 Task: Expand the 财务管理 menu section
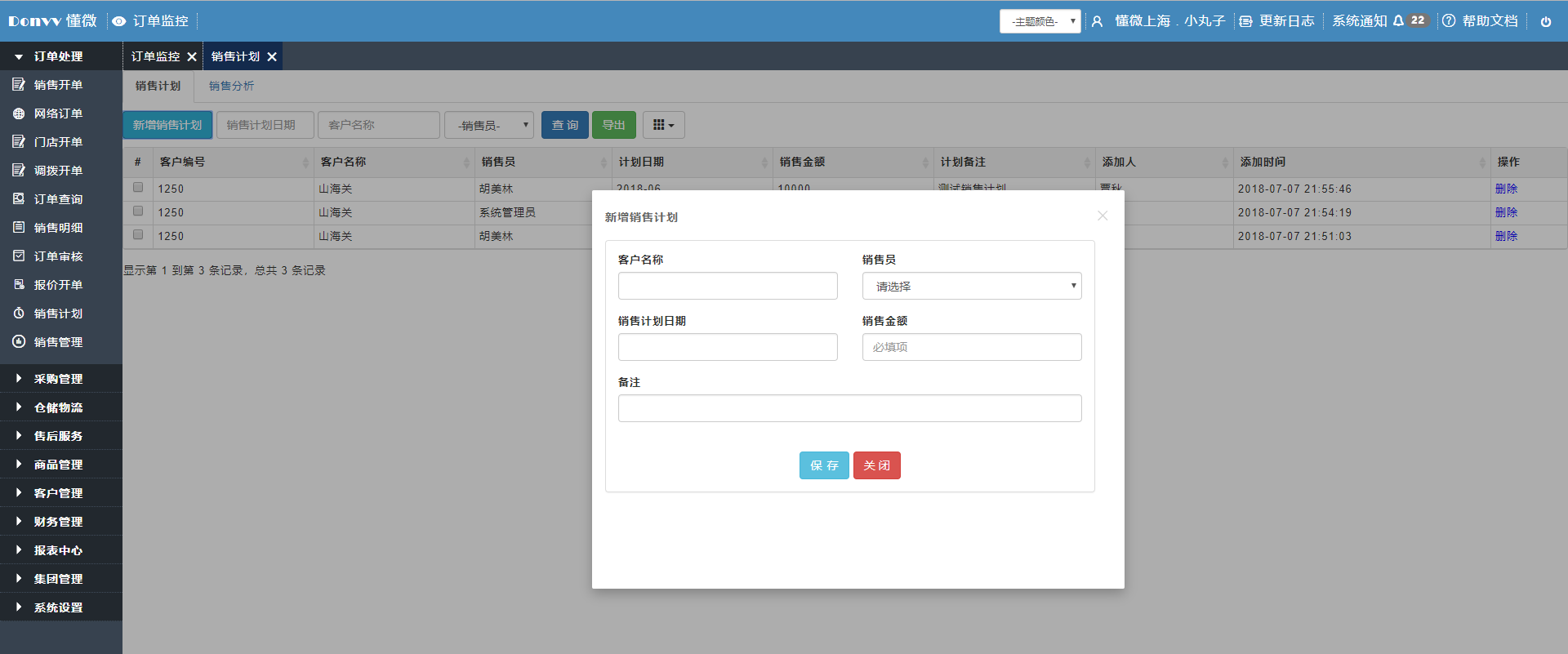click(x=61, y=521)
